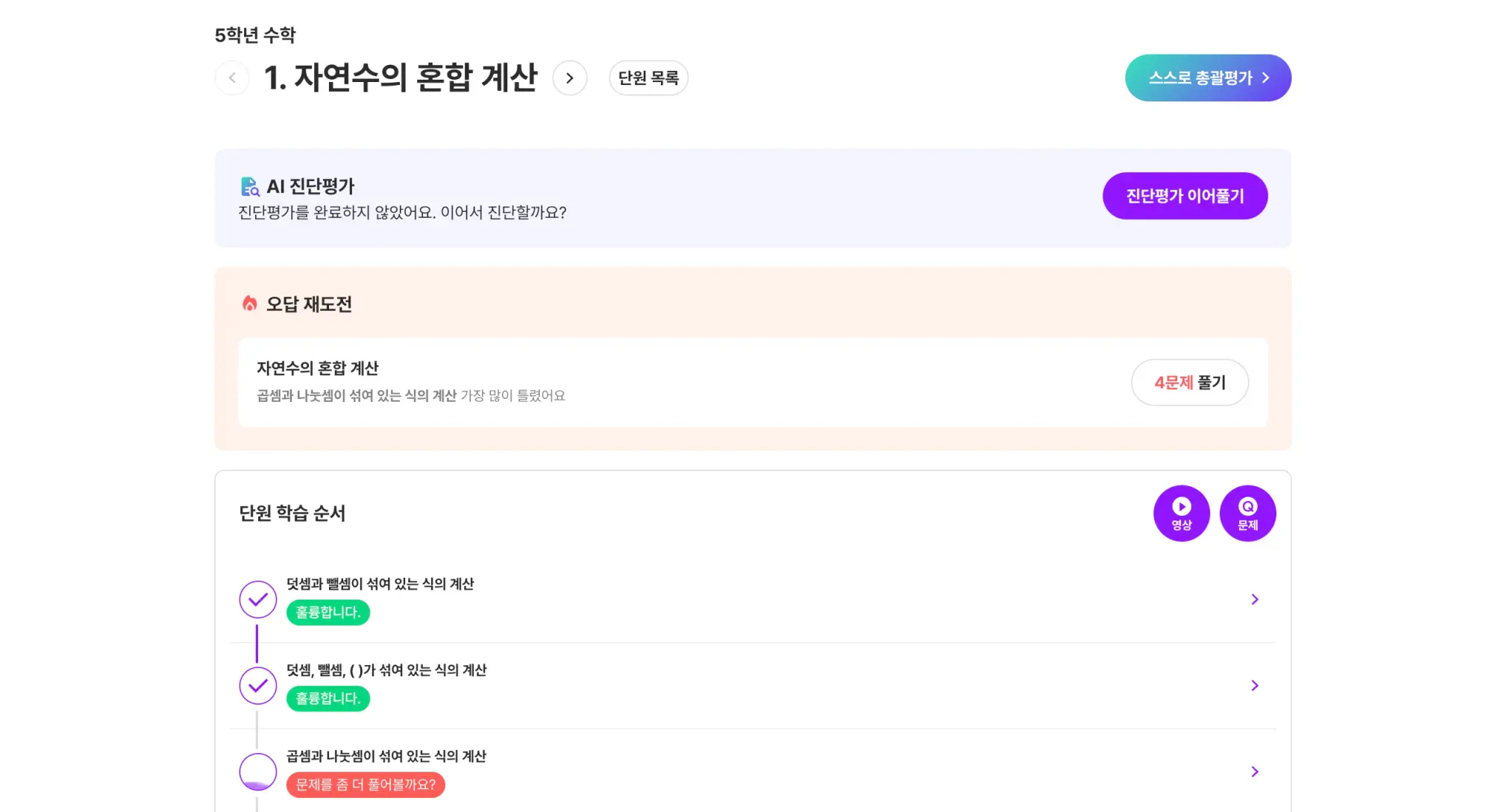Click the 4문제 풀기 button
Viewport: 1492px width, 812px height.
[x=1190, y=383]
